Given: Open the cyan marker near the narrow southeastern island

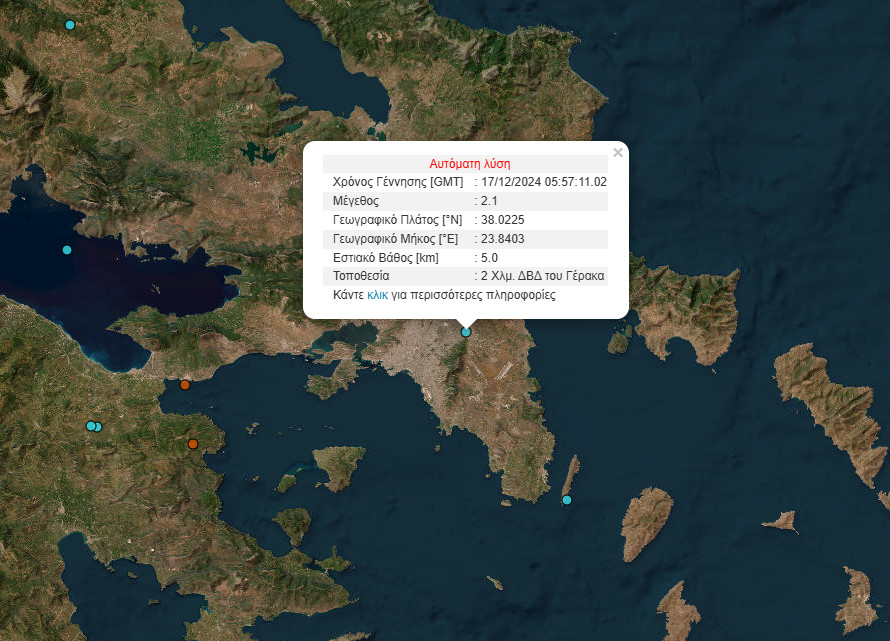Looking at the screenshot, I should (x=566, y=500).
